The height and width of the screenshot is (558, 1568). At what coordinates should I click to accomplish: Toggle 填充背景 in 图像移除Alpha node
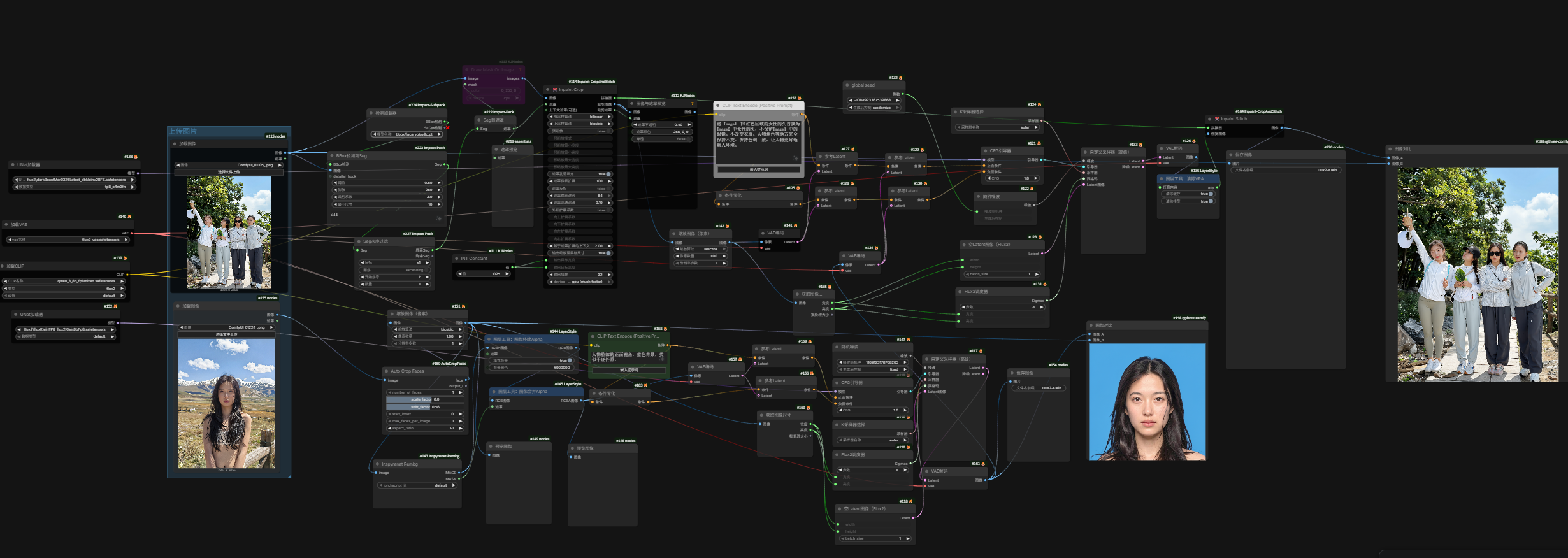531,361
